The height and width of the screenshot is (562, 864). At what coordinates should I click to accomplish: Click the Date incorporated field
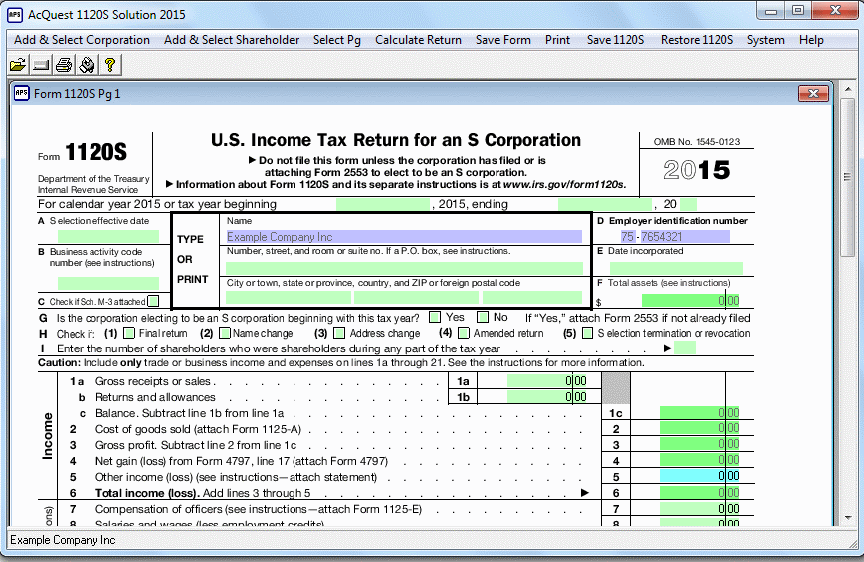click(676, 268)
